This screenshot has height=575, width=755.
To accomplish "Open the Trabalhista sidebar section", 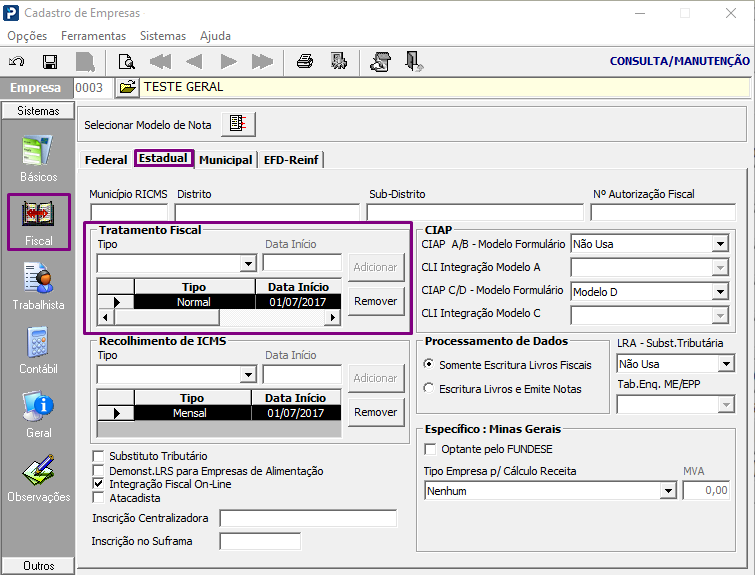I will [39, 287].
